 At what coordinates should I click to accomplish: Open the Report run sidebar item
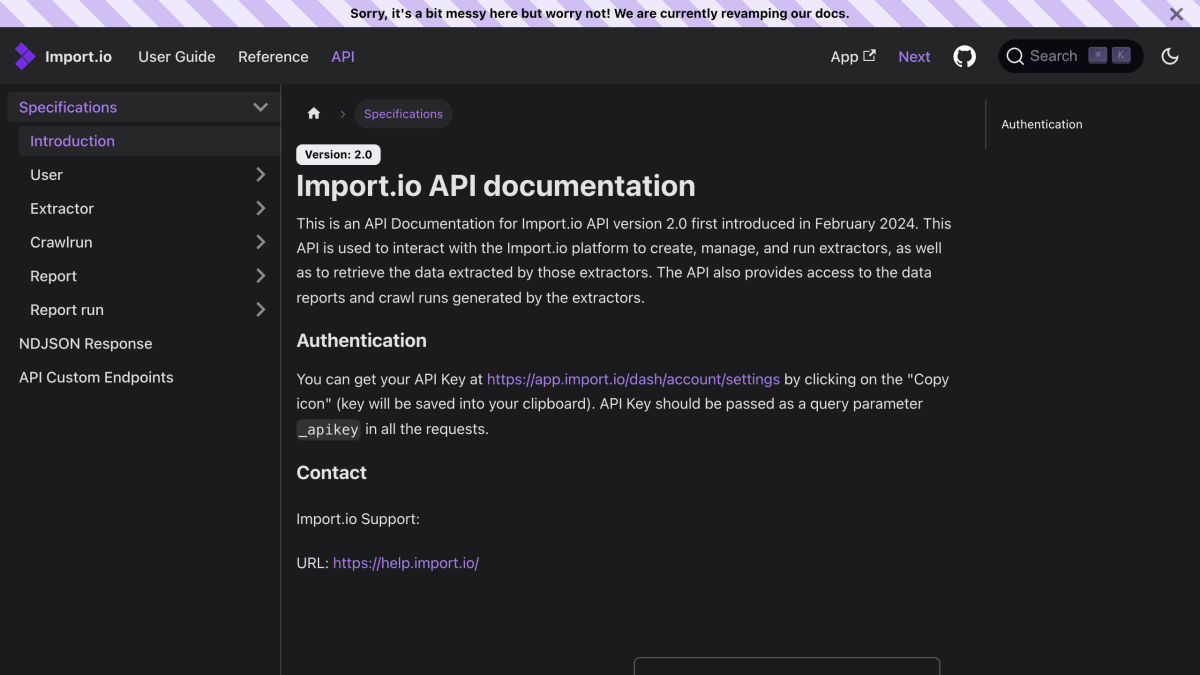click(67, 310)
